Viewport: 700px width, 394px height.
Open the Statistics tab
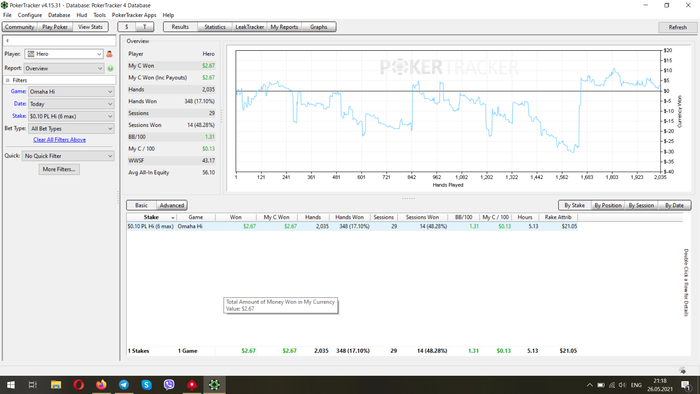215,27
